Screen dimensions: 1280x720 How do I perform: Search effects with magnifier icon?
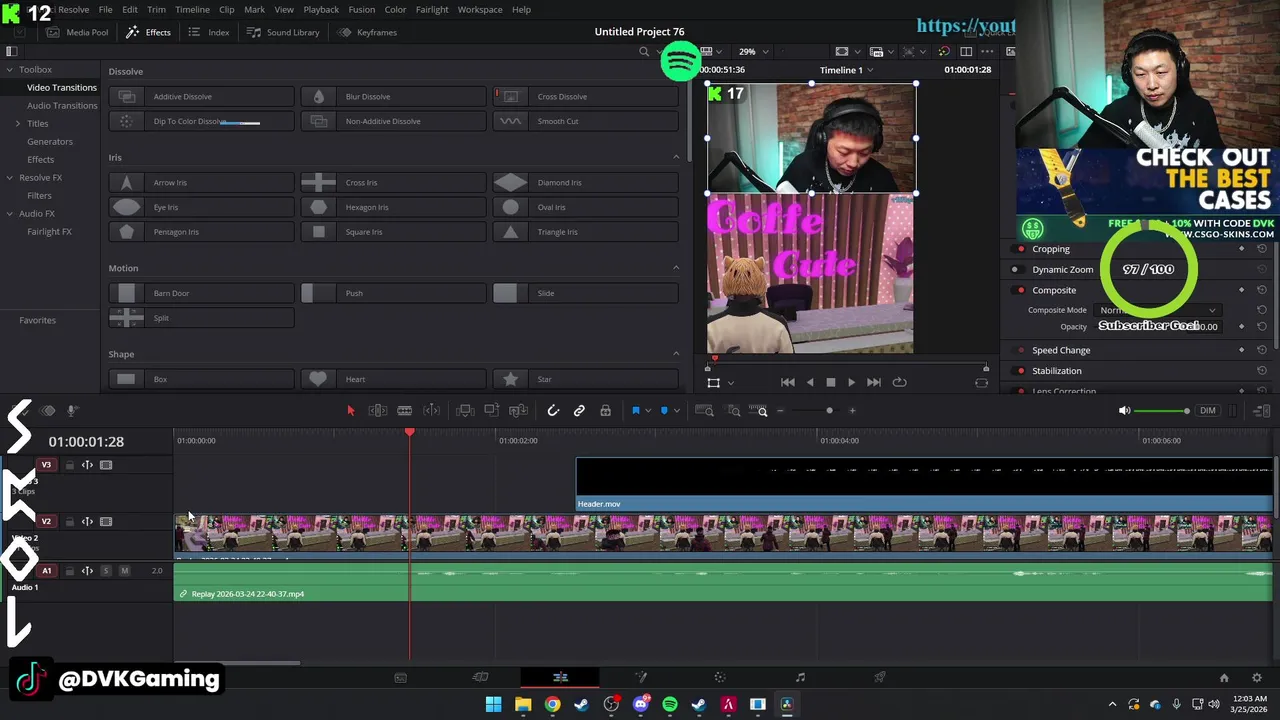[x=644, y=52]
